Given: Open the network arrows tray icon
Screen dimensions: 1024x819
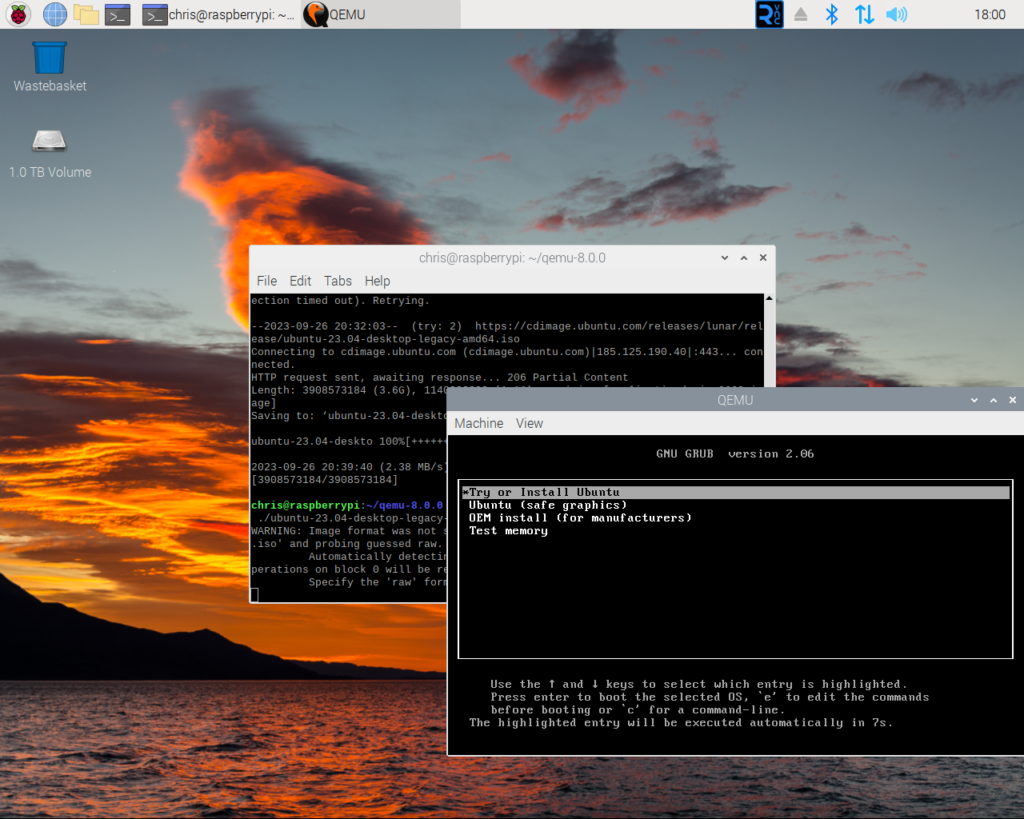Looking at the screenshot, I should click(x=865, y=14).
